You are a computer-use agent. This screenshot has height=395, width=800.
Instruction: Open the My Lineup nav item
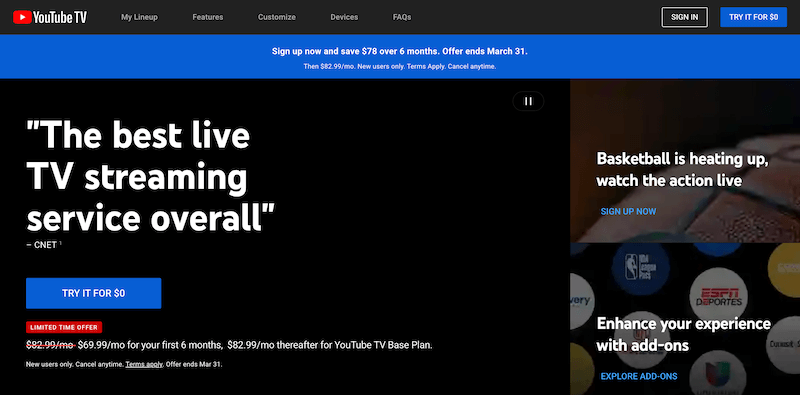click(139, 17)
